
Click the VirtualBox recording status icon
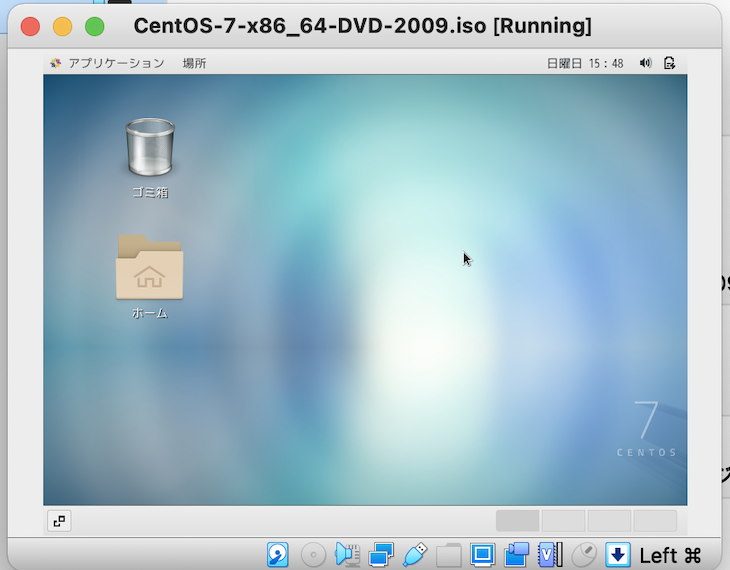516,555
